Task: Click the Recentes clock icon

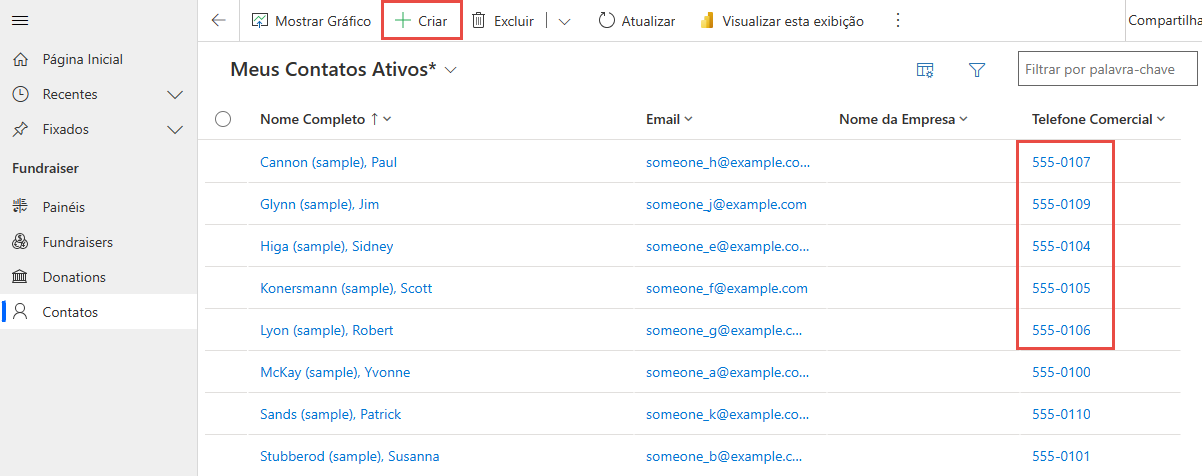Action: click(x=20, y=94)
